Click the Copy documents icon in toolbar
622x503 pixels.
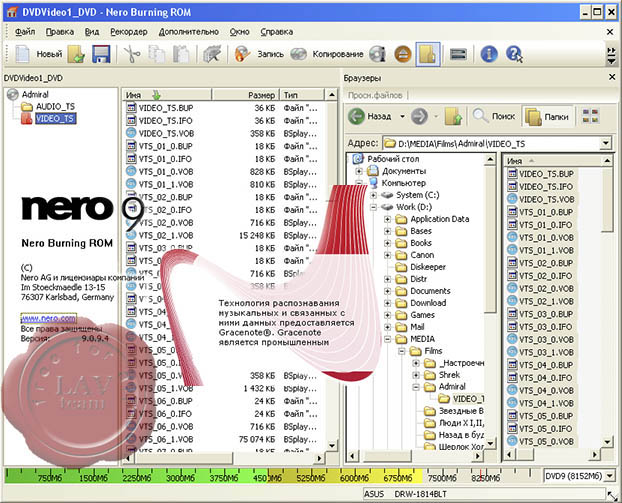(x=157, y=54)
